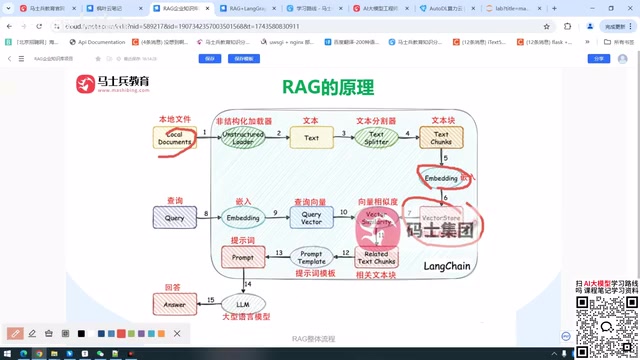Open the tab search dropdown
Screen dimensions: 640x360
pyautogui.click(x=8, y=8)
